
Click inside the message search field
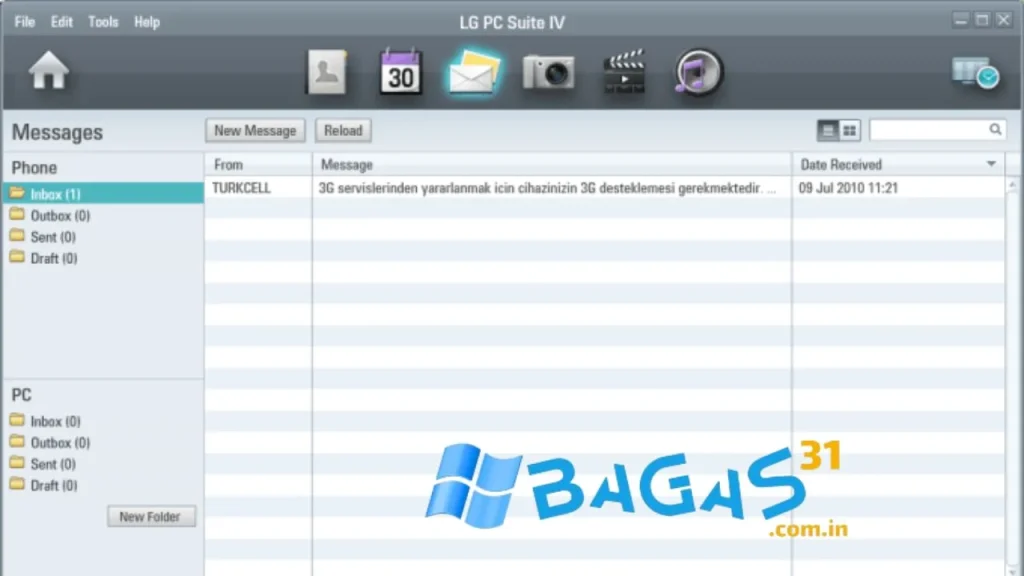pyautogui.click(x=928, y=130)
